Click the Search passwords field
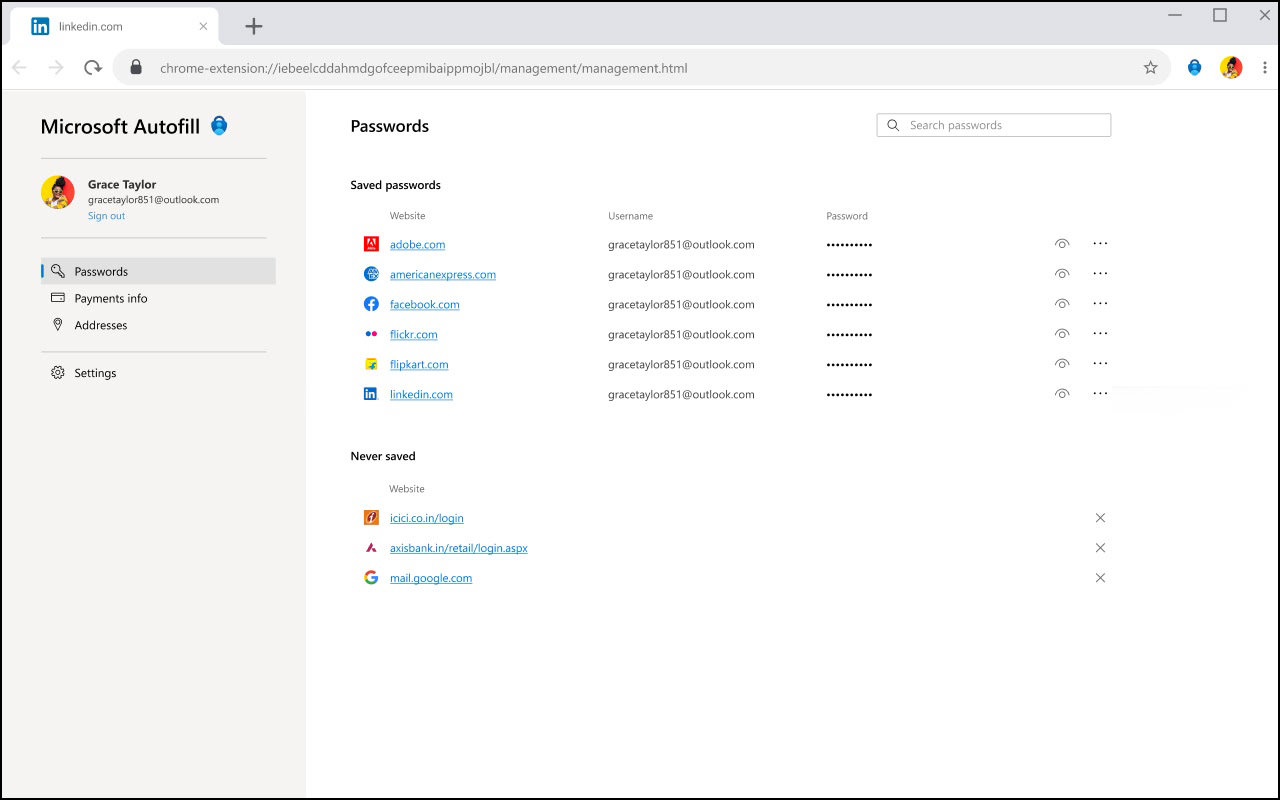 click(x=993, y=124)
